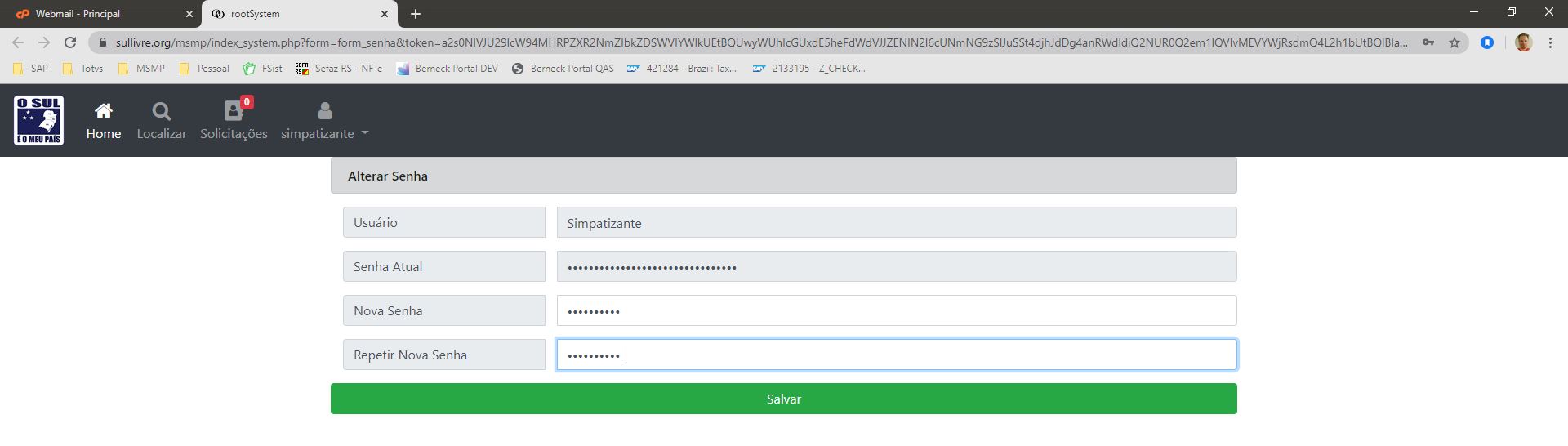
Task: Click the Repetir Nova Senha field
Action: click(x=896, y=355)
